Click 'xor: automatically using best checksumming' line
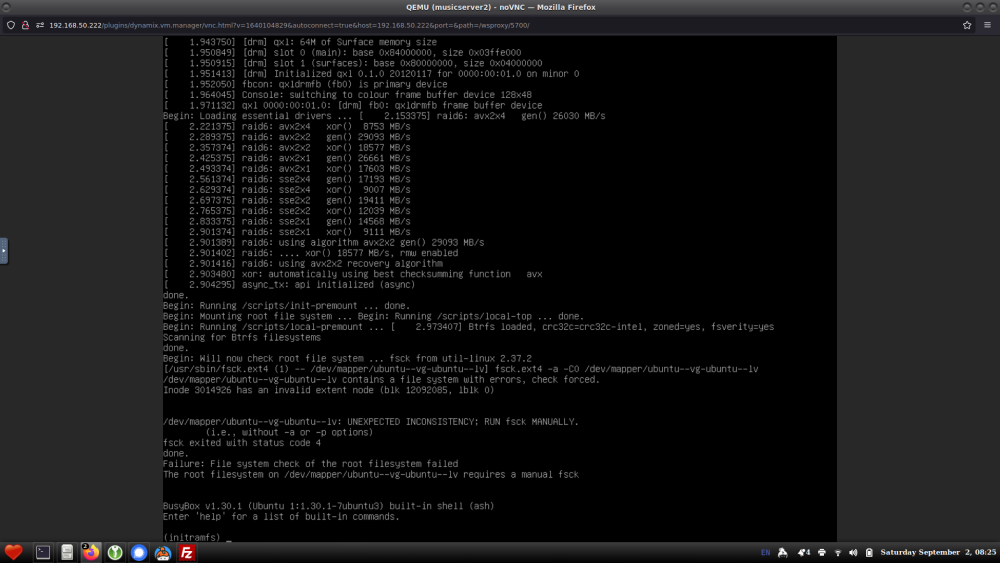 pos(353,274)
